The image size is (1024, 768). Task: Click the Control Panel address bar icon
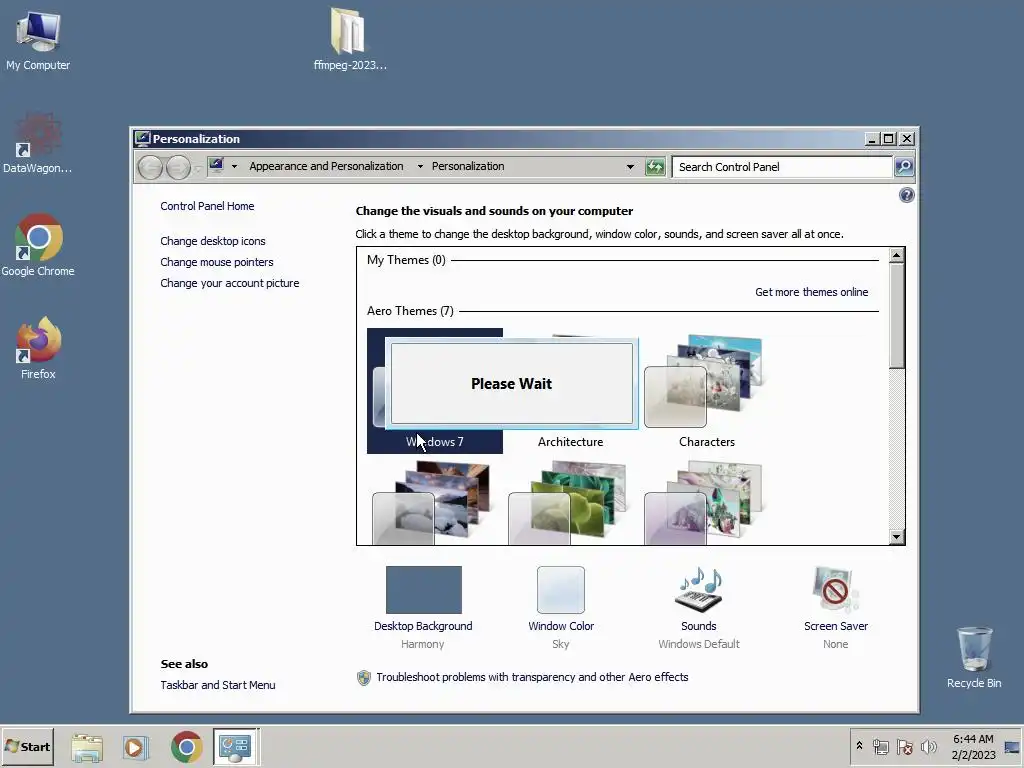pyautogui.click(x=216, y=165)
